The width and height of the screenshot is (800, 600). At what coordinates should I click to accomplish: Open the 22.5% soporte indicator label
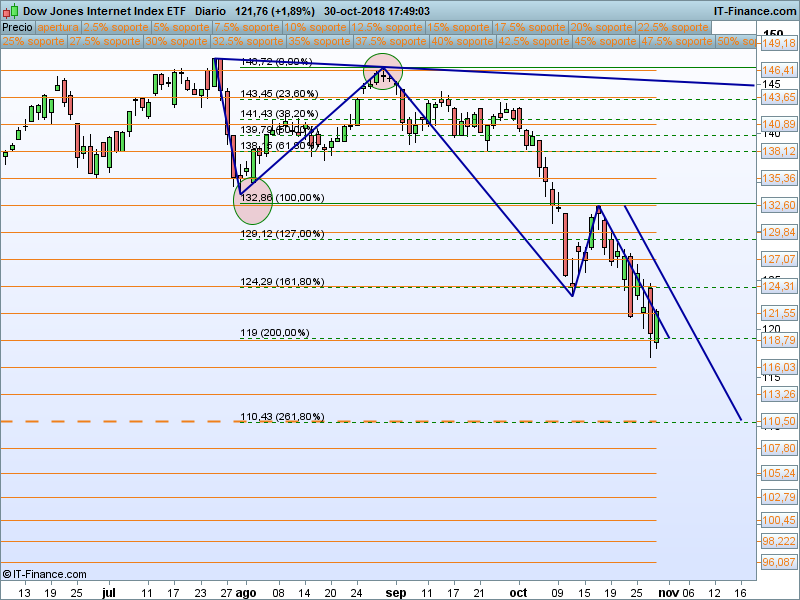(672, 27)
